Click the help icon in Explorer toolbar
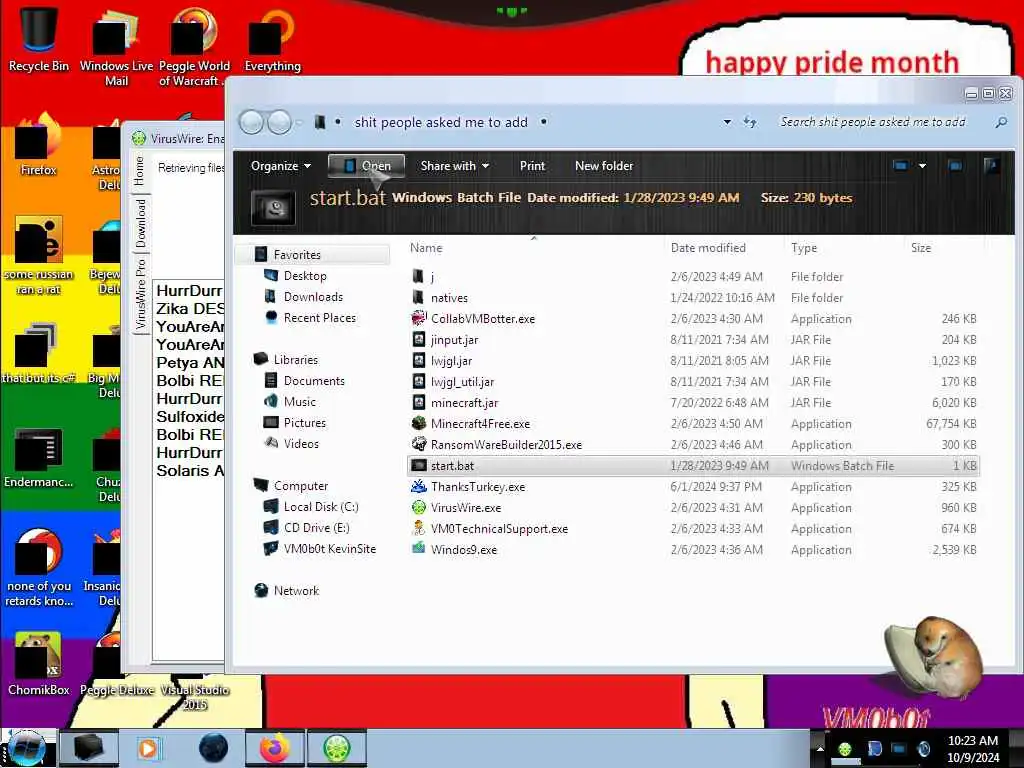Screen dimensions: 1024x768 991,166
